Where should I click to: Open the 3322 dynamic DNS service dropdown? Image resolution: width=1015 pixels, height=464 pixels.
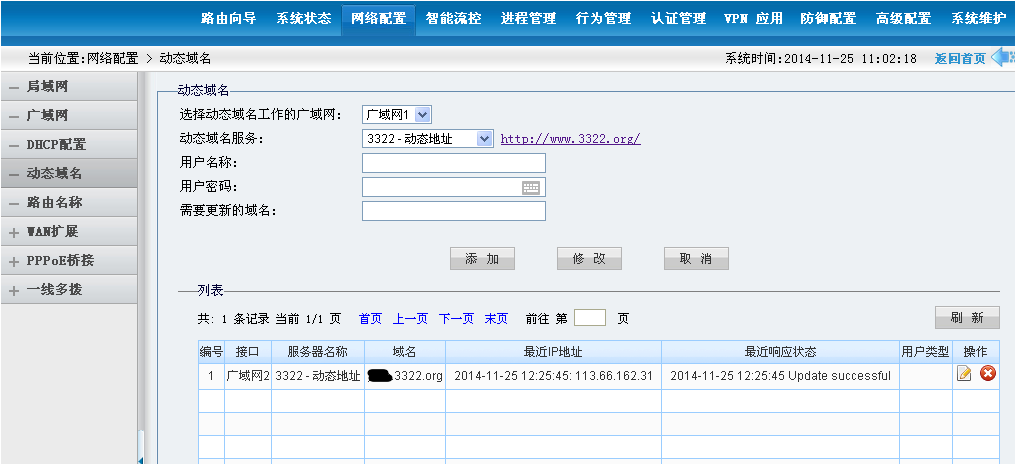click(x=427, y=139)
